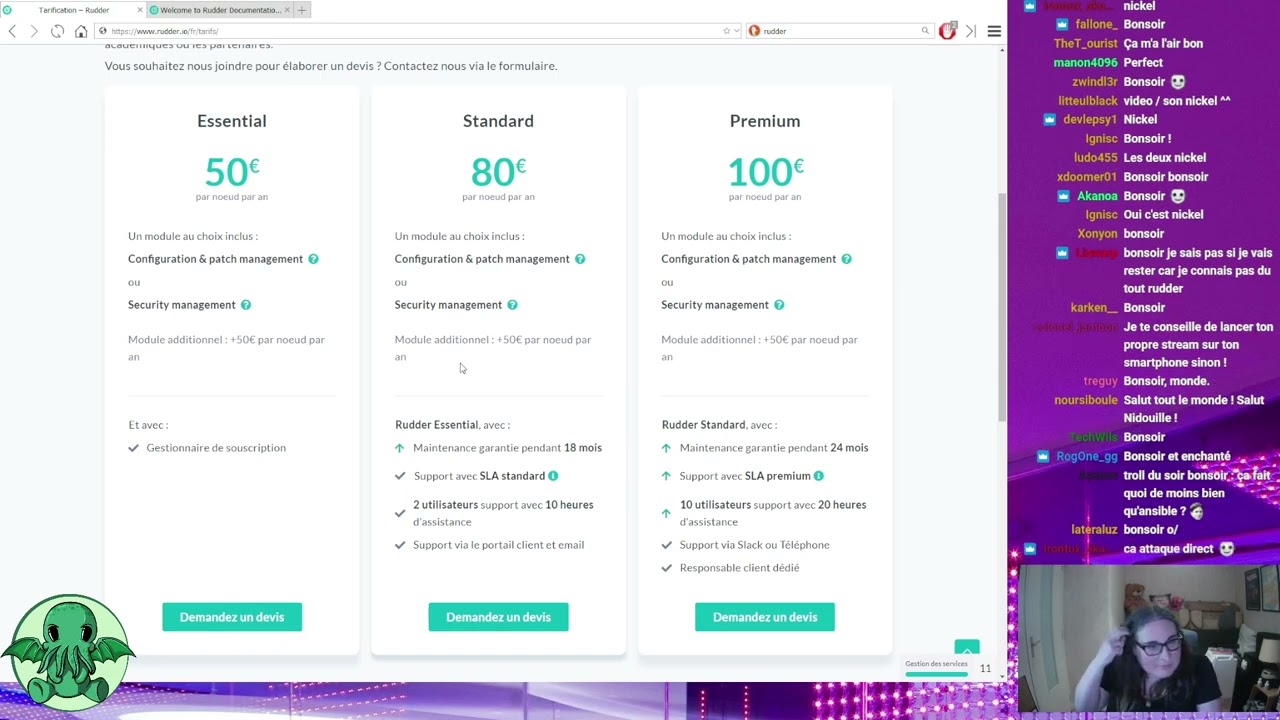Click Essential's Module additionnel text
The height and width of the screenshot is (720, 1280).
226,348
